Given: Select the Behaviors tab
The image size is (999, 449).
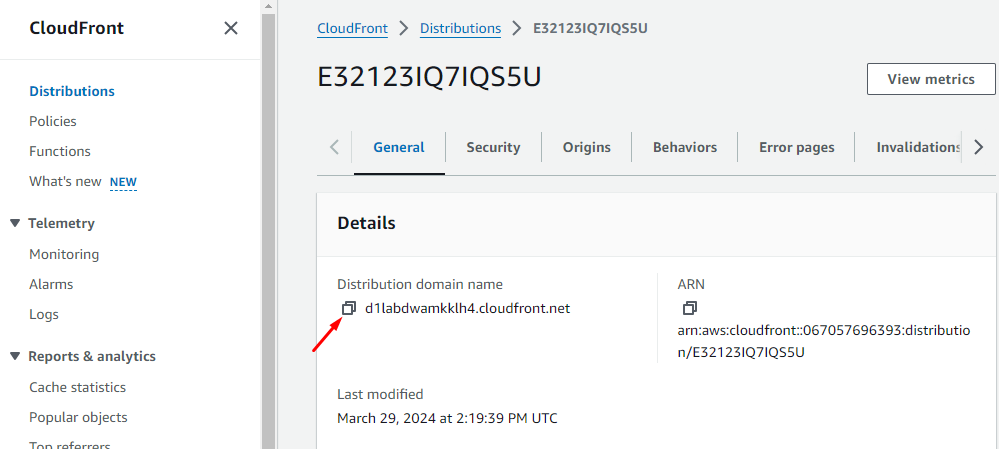Looking at the screenshot, I should point(685,147).
